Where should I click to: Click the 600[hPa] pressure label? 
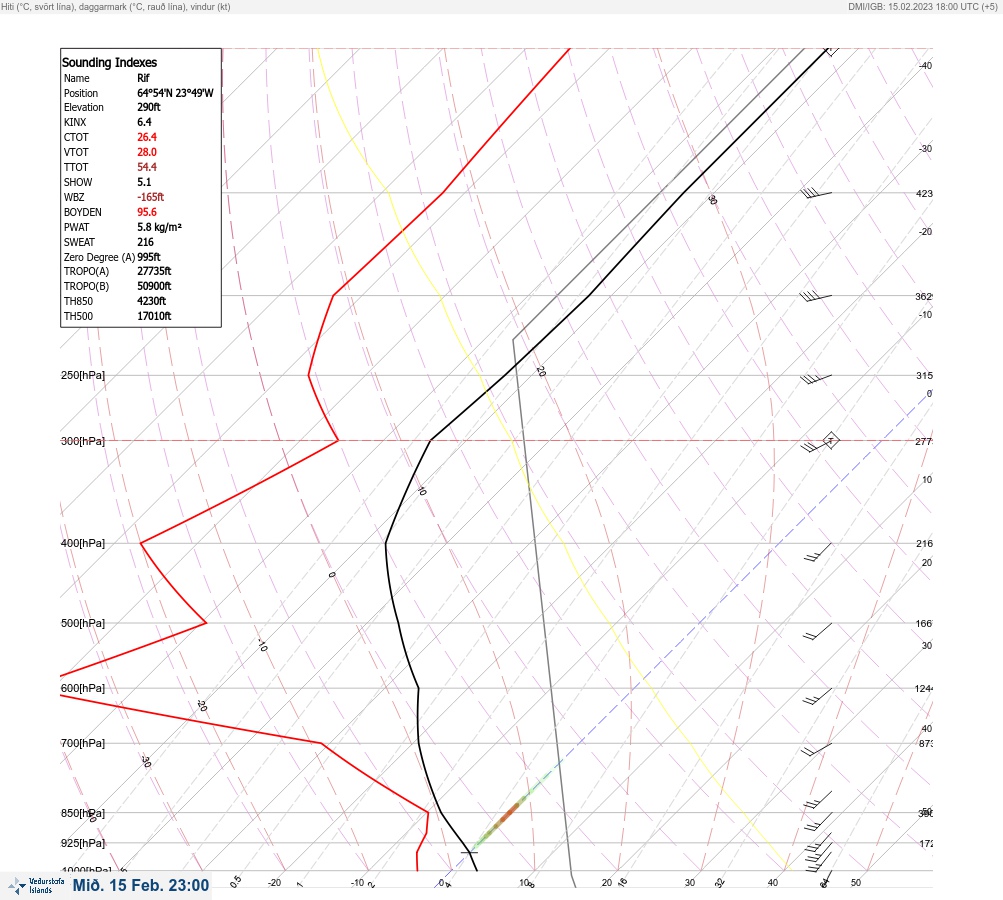point(83,688)
